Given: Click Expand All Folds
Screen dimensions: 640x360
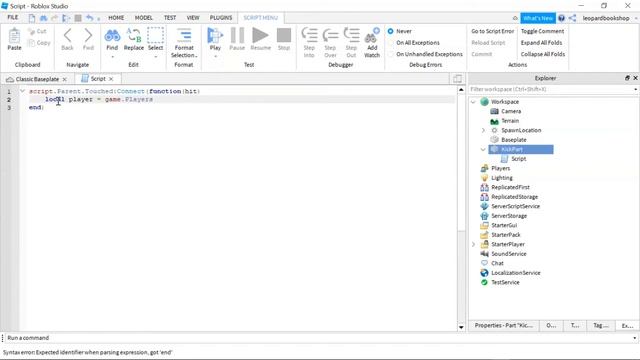Looking at the screenshot, I should click(541, 43).
